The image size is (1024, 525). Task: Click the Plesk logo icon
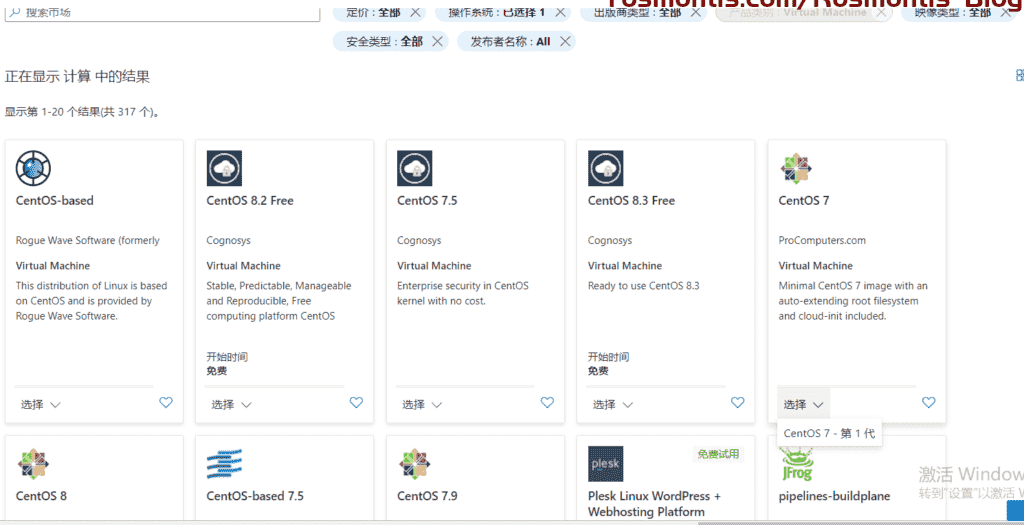[605, 464]
